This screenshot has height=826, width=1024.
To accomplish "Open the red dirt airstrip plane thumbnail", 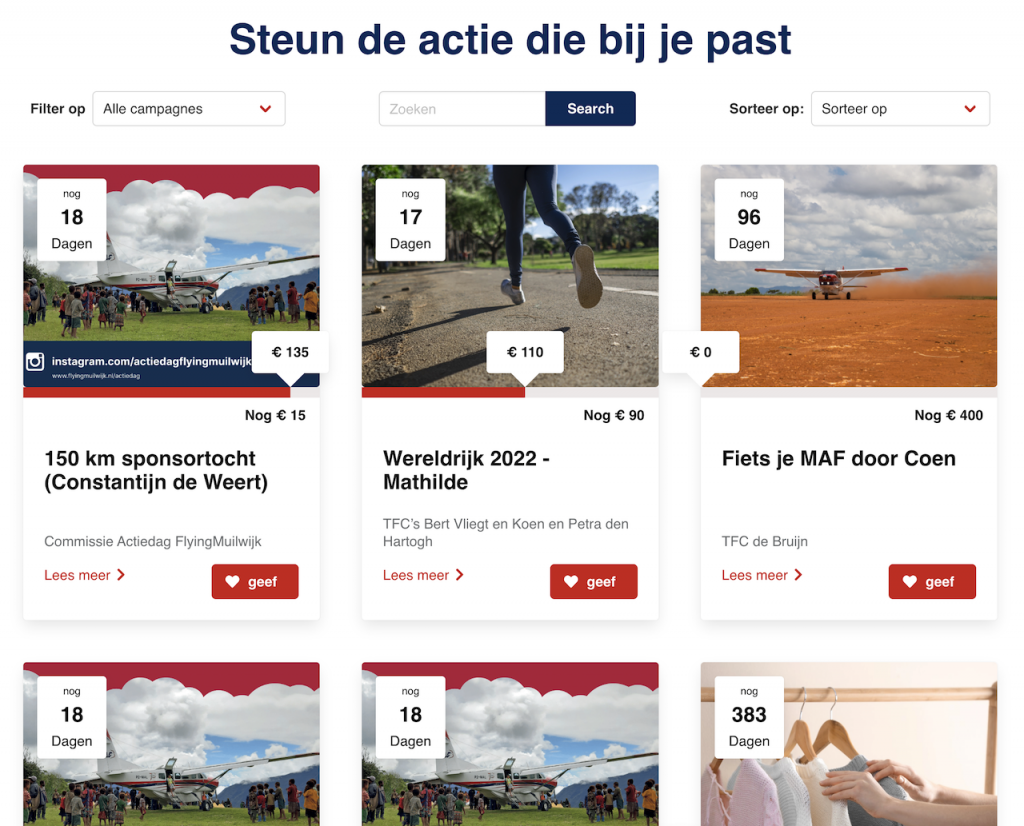I will [849, 276].
